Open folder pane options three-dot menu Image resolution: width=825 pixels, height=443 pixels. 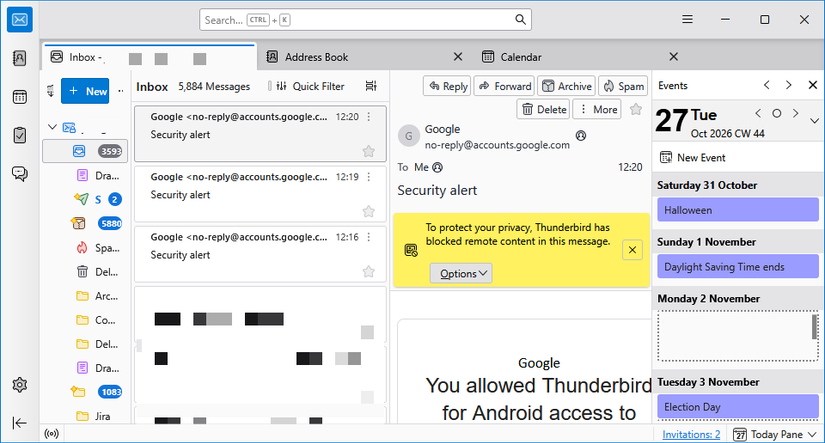120,91
